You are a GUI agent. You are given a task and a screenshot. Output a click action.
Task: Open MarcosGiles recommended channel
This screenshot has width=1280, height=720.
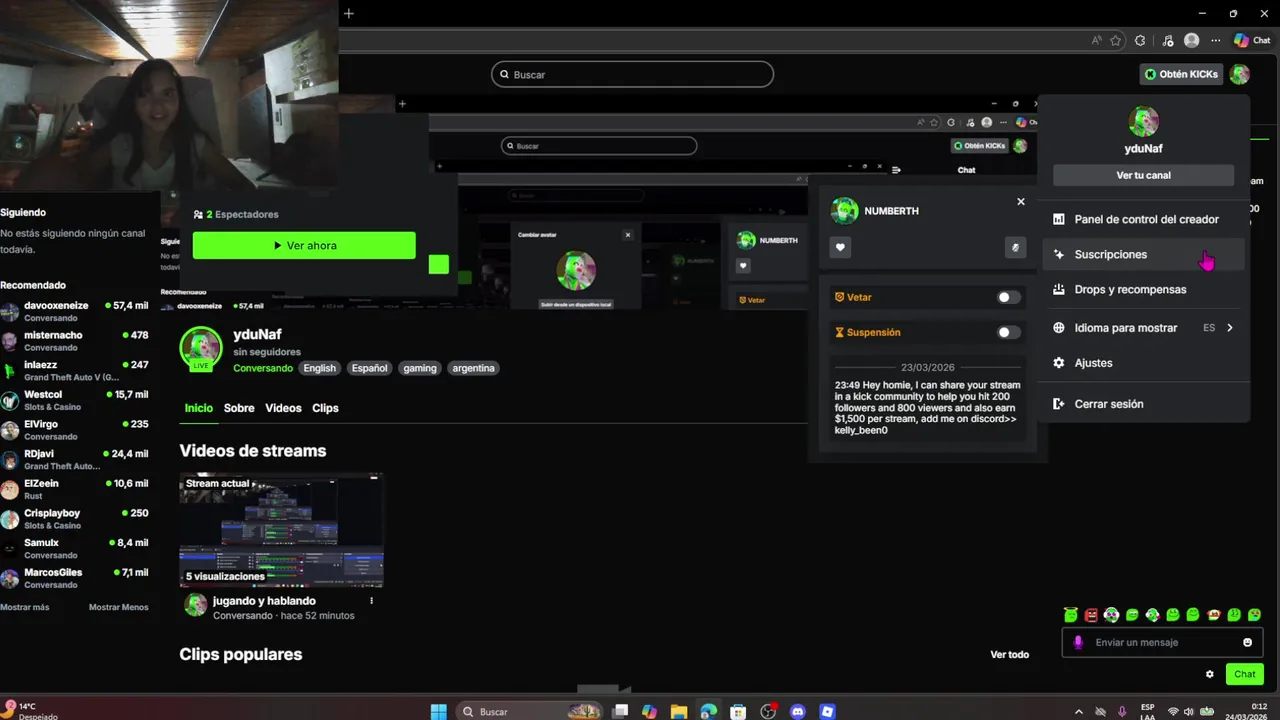click(x=75, y=578)
